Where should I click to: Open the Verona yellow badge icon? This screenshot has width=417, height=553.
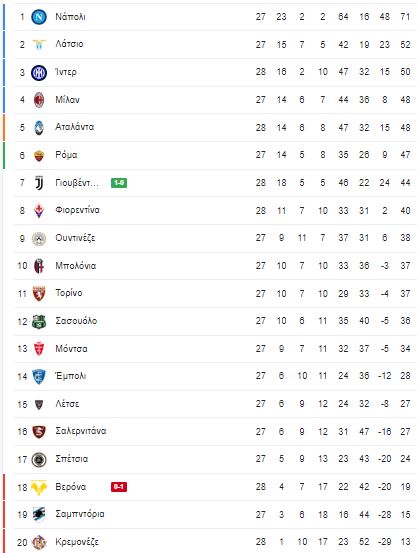39,487
